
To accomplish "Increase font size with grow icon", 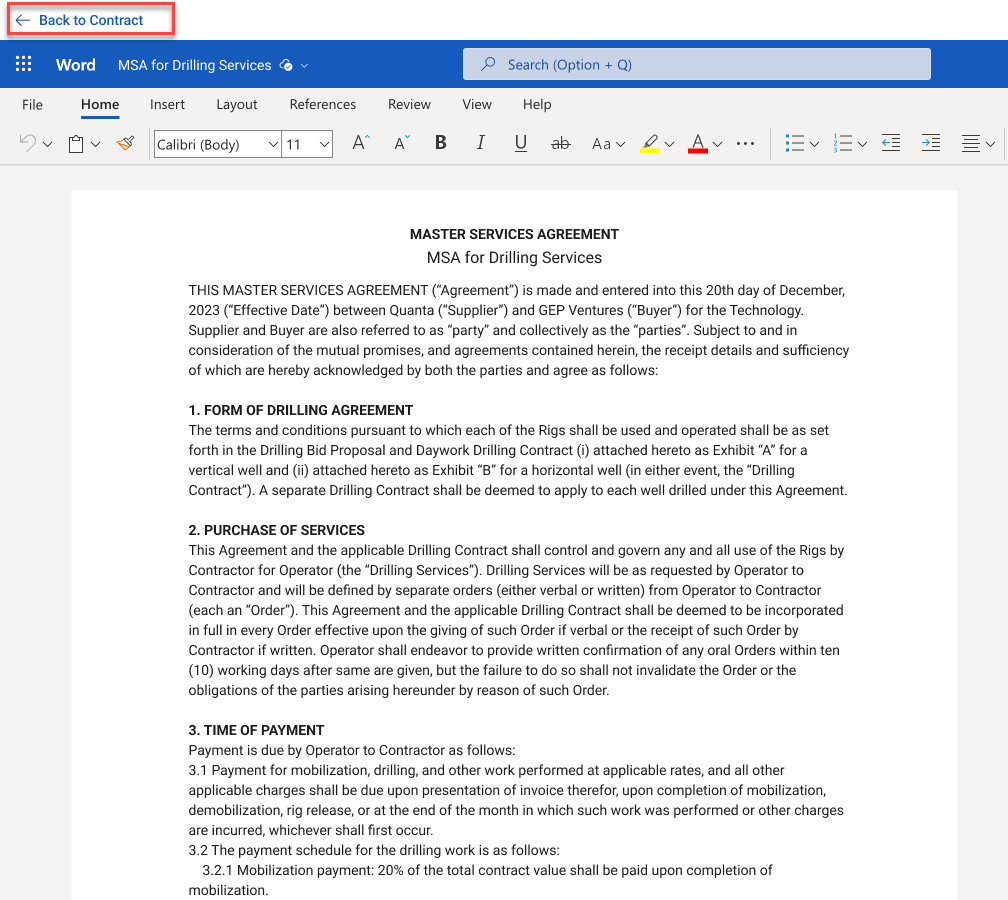I will (361, 144).
